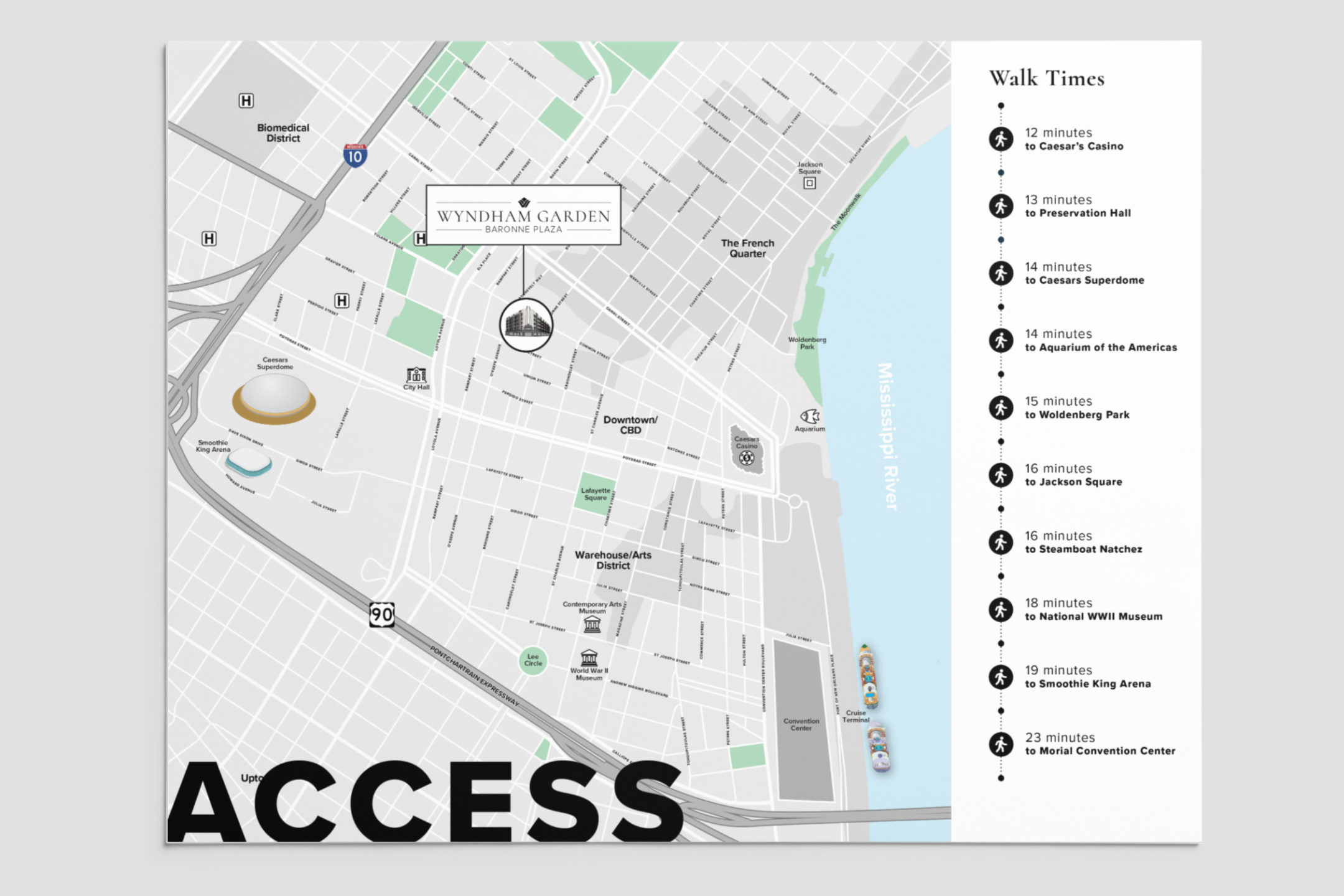Click the Lee Circle green marker

(533, 660)
